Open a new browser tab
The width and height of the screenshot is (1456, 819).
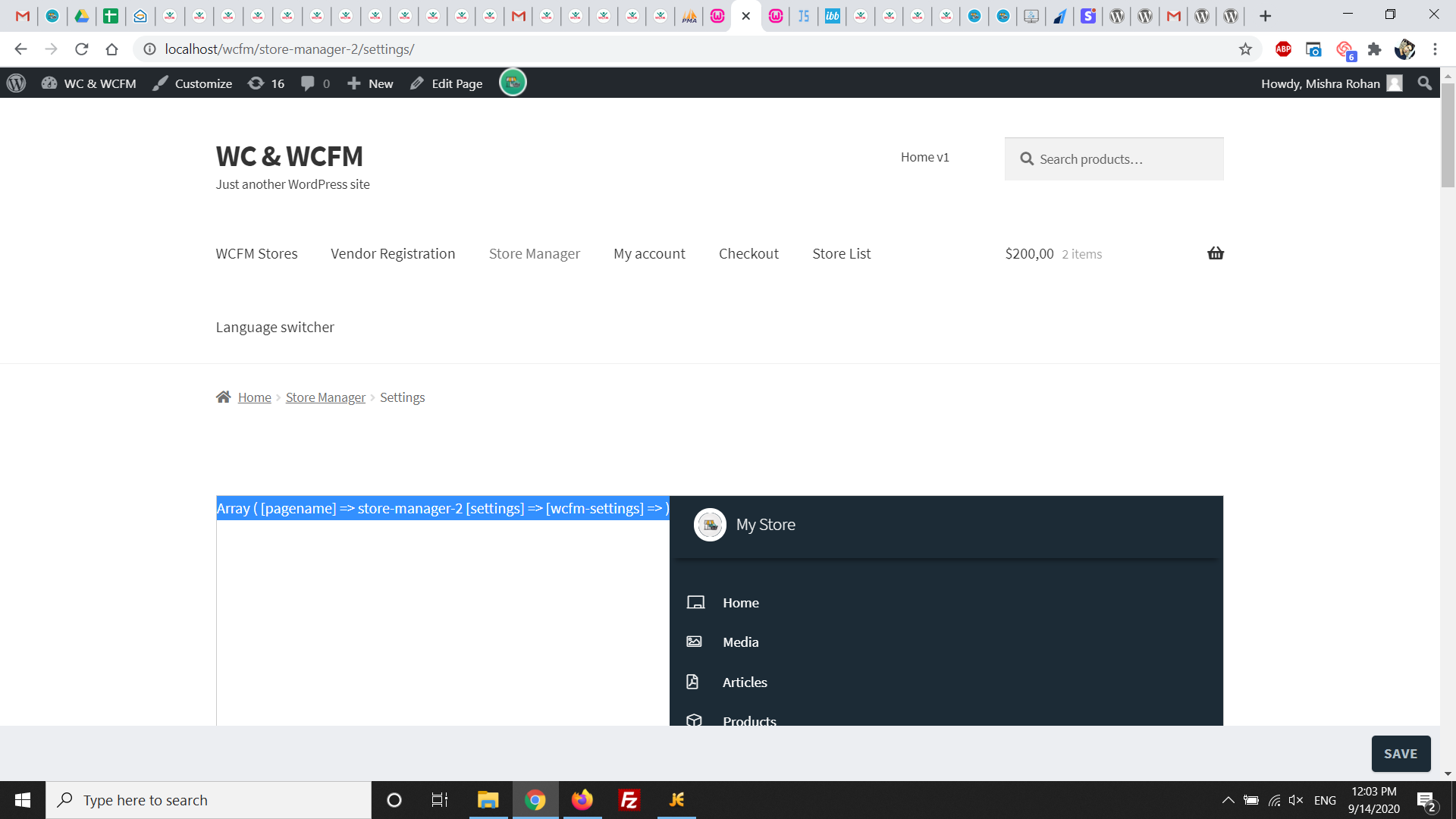tap(1265, 16)
